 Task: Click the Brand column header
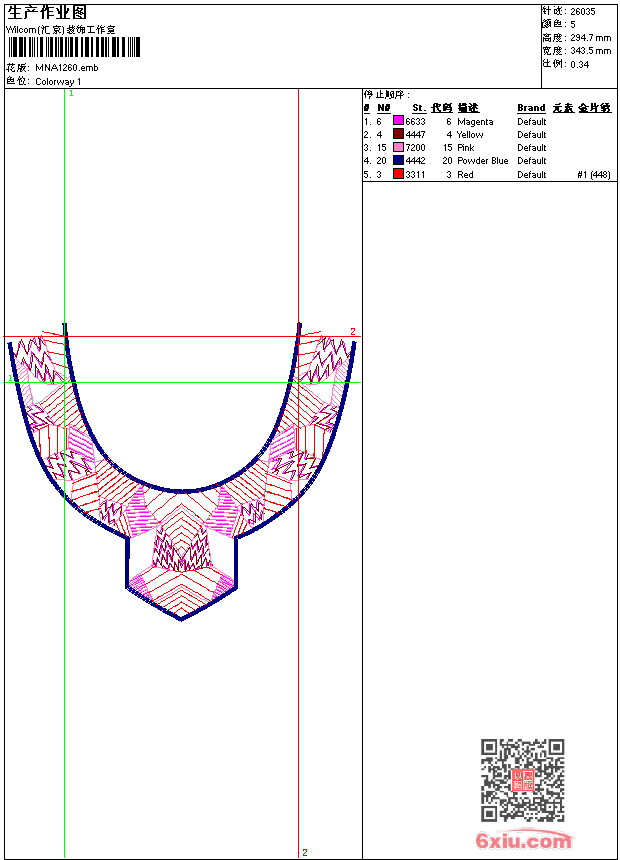tap(531, 108)
